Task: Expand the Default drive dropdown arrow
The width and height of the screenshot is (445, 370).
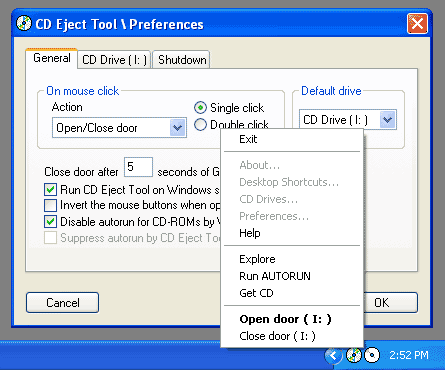Action: 388,120
